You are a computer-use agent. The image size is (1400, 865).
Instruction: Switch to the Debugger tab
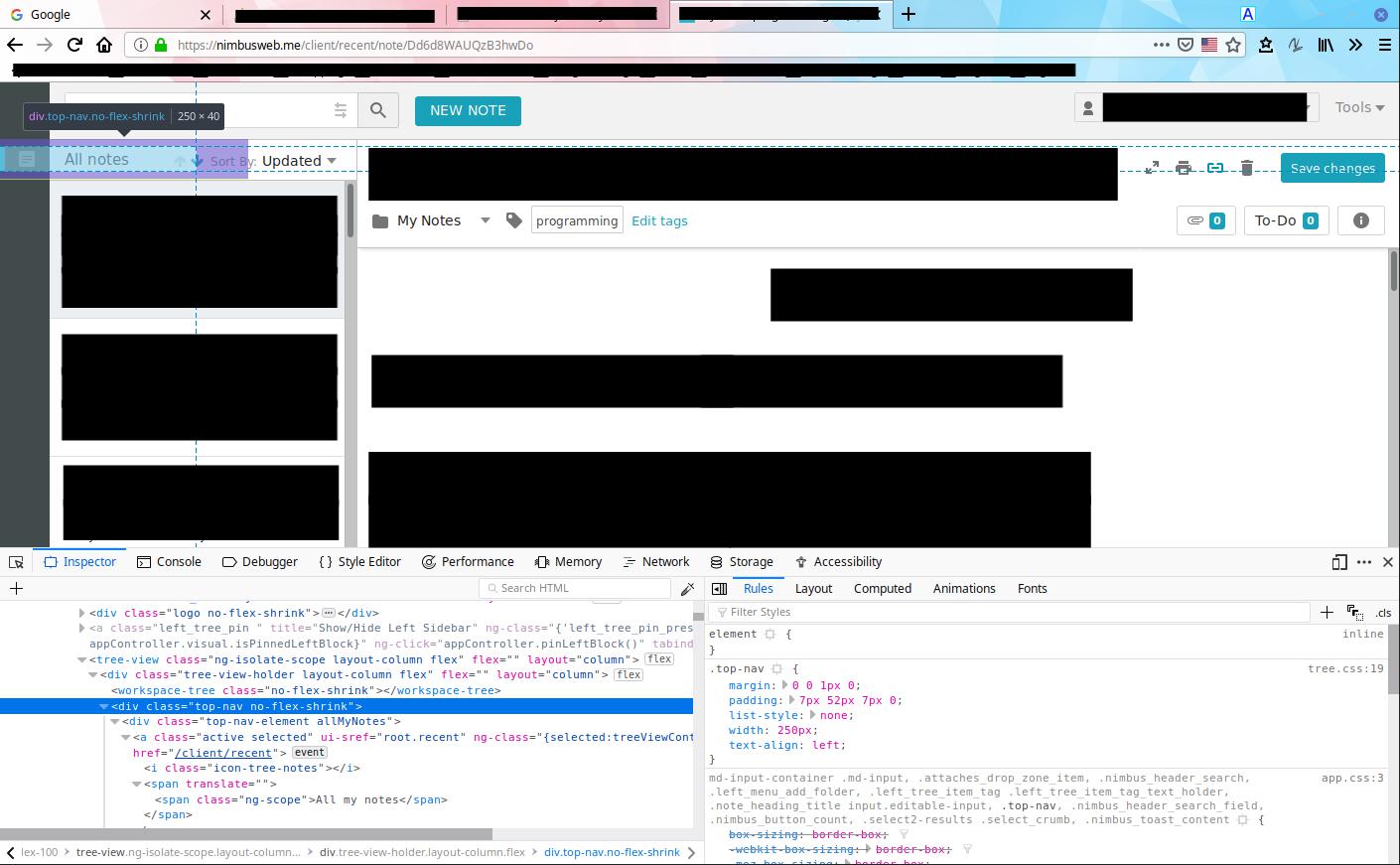coord(260,562)
